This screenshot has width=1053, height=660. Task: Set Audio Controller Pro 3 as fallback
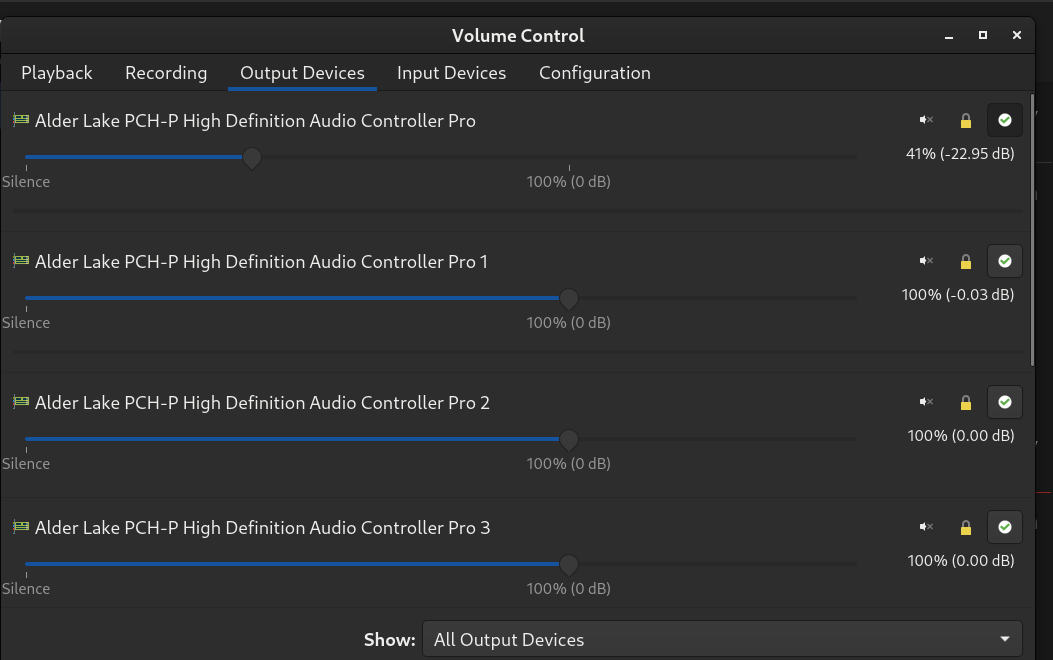[x=1005, y=527]
